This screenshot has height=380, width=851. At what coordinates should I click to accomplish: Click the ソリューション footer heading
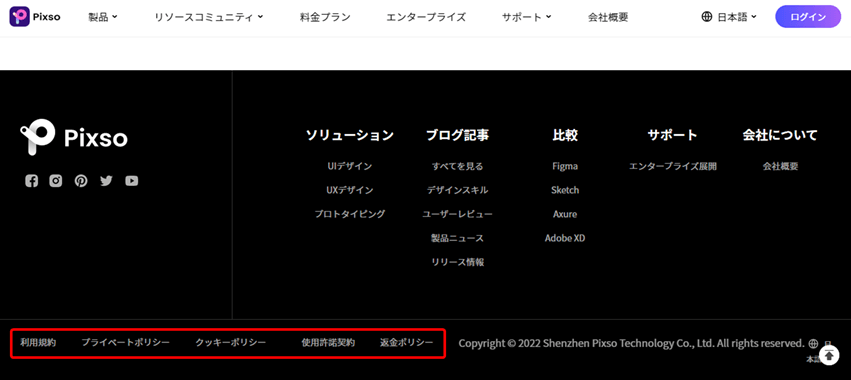pyautogui.click(x=350, y=135)
